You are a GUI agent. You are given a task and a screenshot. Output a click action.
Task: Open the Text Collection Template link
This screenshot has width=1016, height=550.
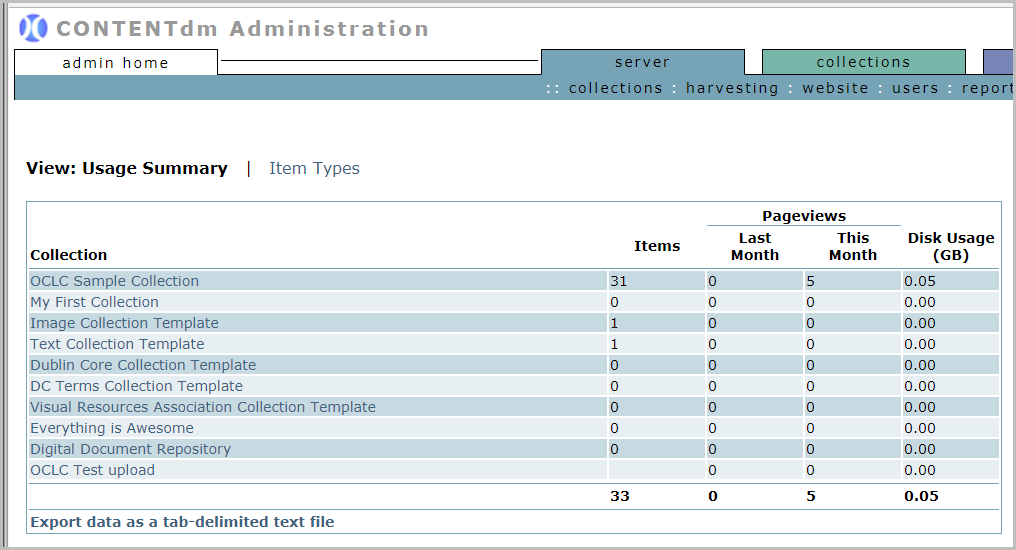pos(117,344)
